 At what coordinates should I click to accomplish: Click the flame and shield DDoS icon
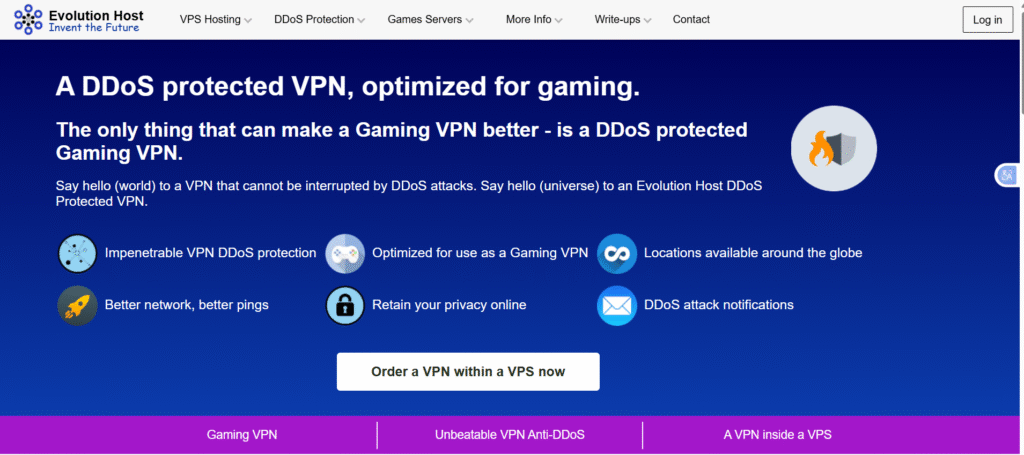click(833, 150)
